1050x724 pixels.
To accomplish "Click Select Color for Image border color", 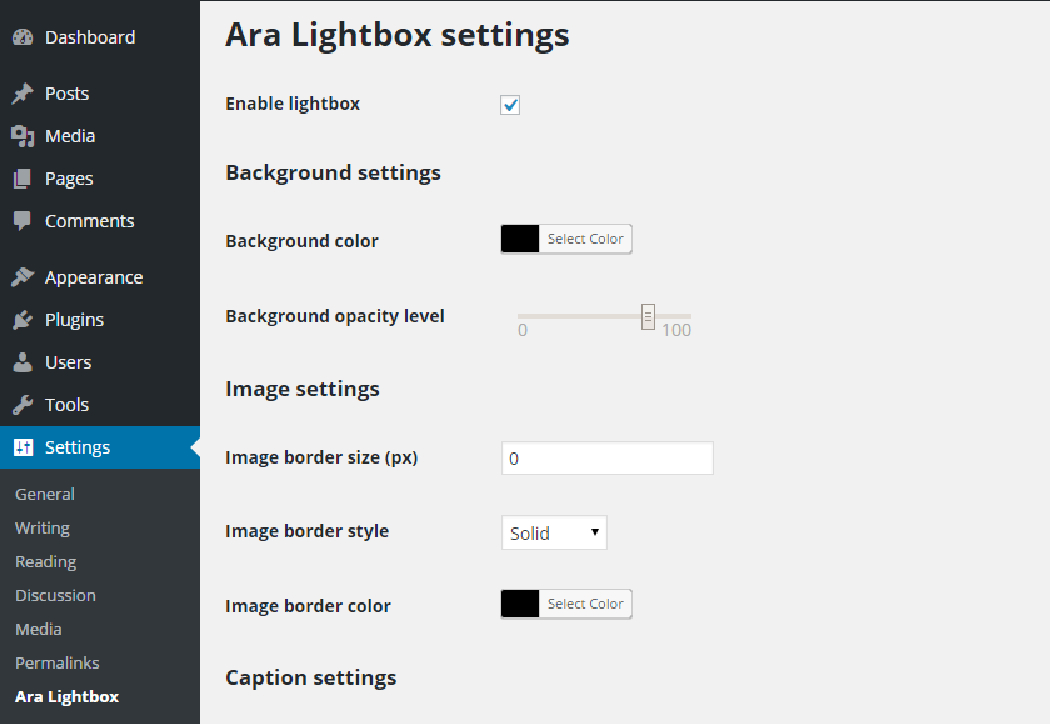I will point(585,604).
